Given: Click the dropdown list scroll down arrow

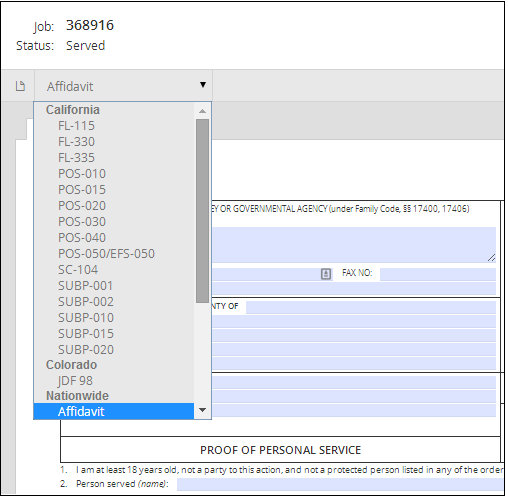Looking at the screenshot, I should tap(202, 410).
